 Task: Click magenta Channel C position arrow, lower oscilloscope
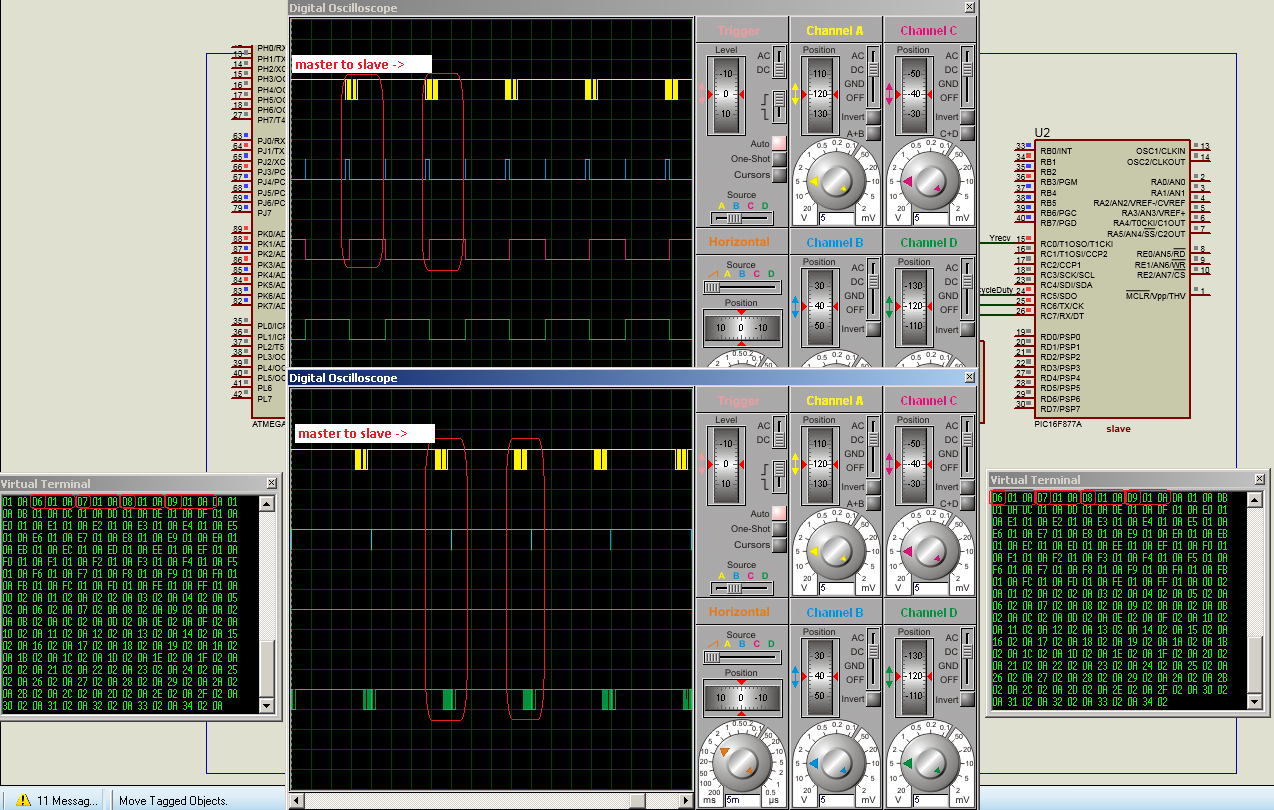890,464
